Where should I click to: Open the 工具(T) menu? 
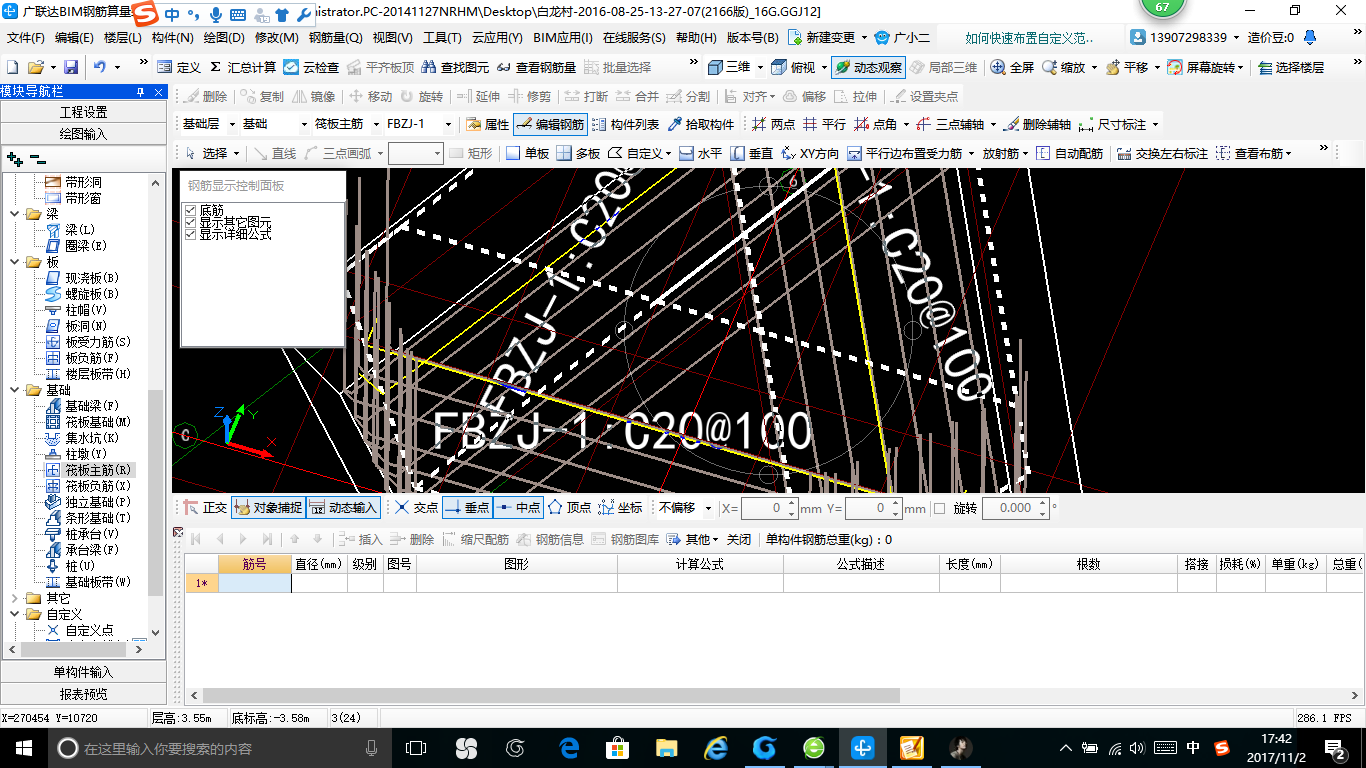point(442,38)
